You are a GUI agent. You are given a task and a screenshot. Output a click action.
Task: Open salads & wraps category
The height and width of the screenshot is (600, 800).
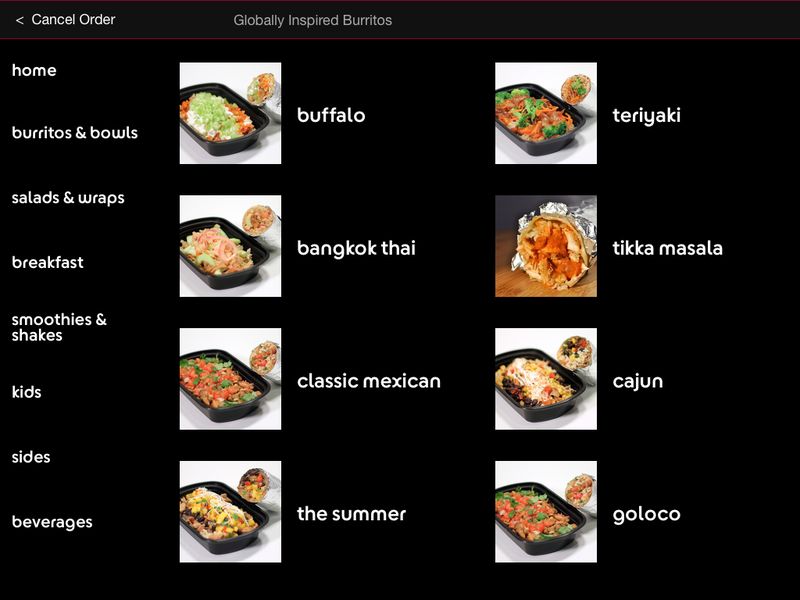(68, 198)
